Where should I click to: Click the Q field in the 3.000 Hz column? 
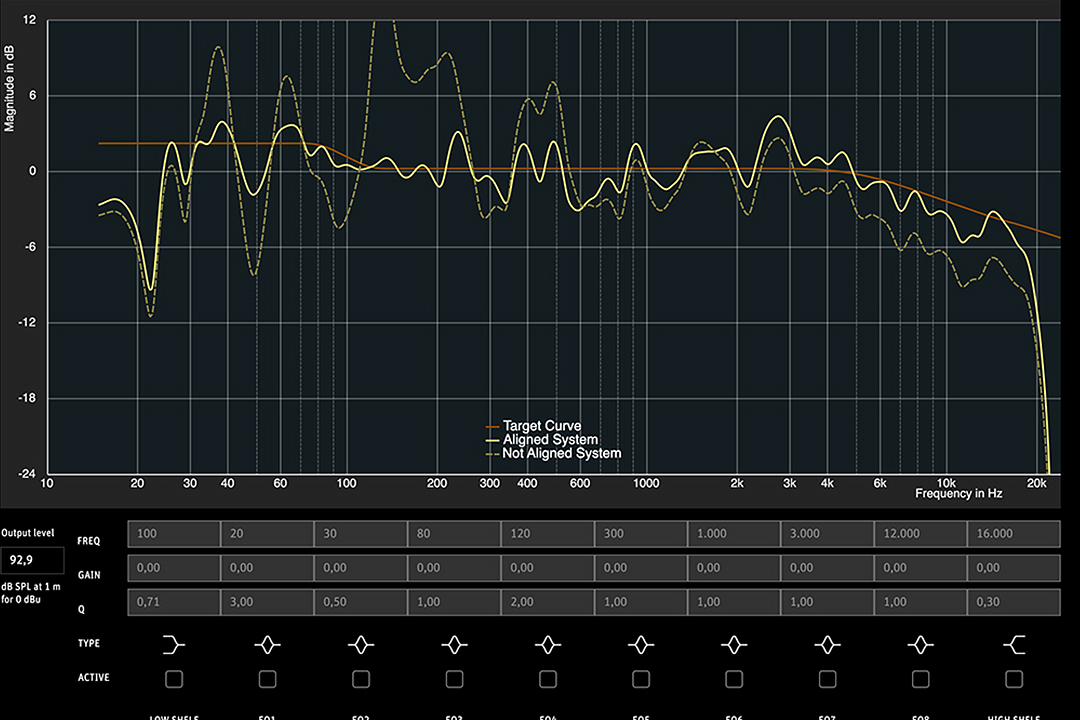point(827,602)
